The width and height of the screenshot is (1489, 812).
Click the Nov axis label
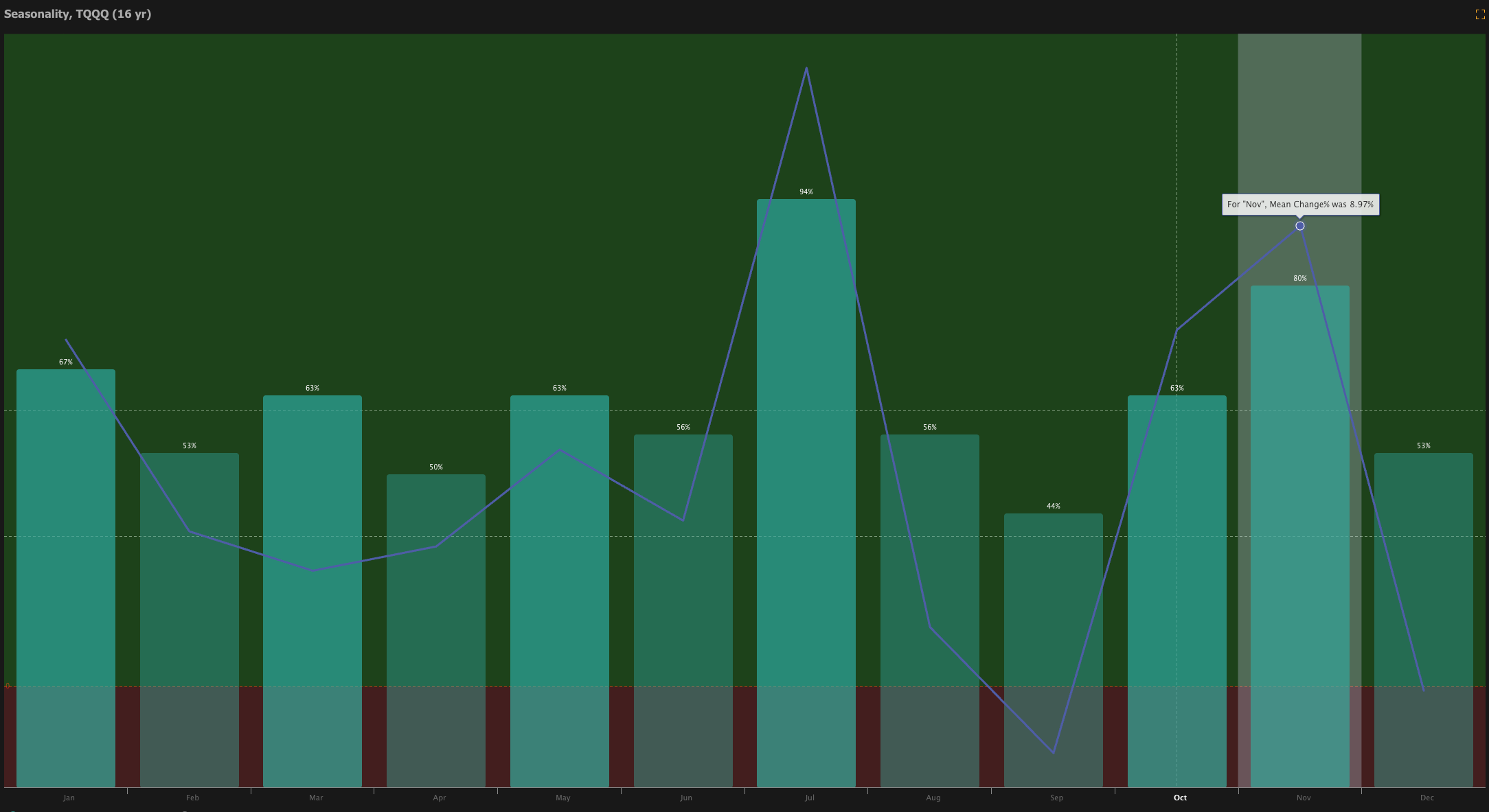click(1304, 798)
